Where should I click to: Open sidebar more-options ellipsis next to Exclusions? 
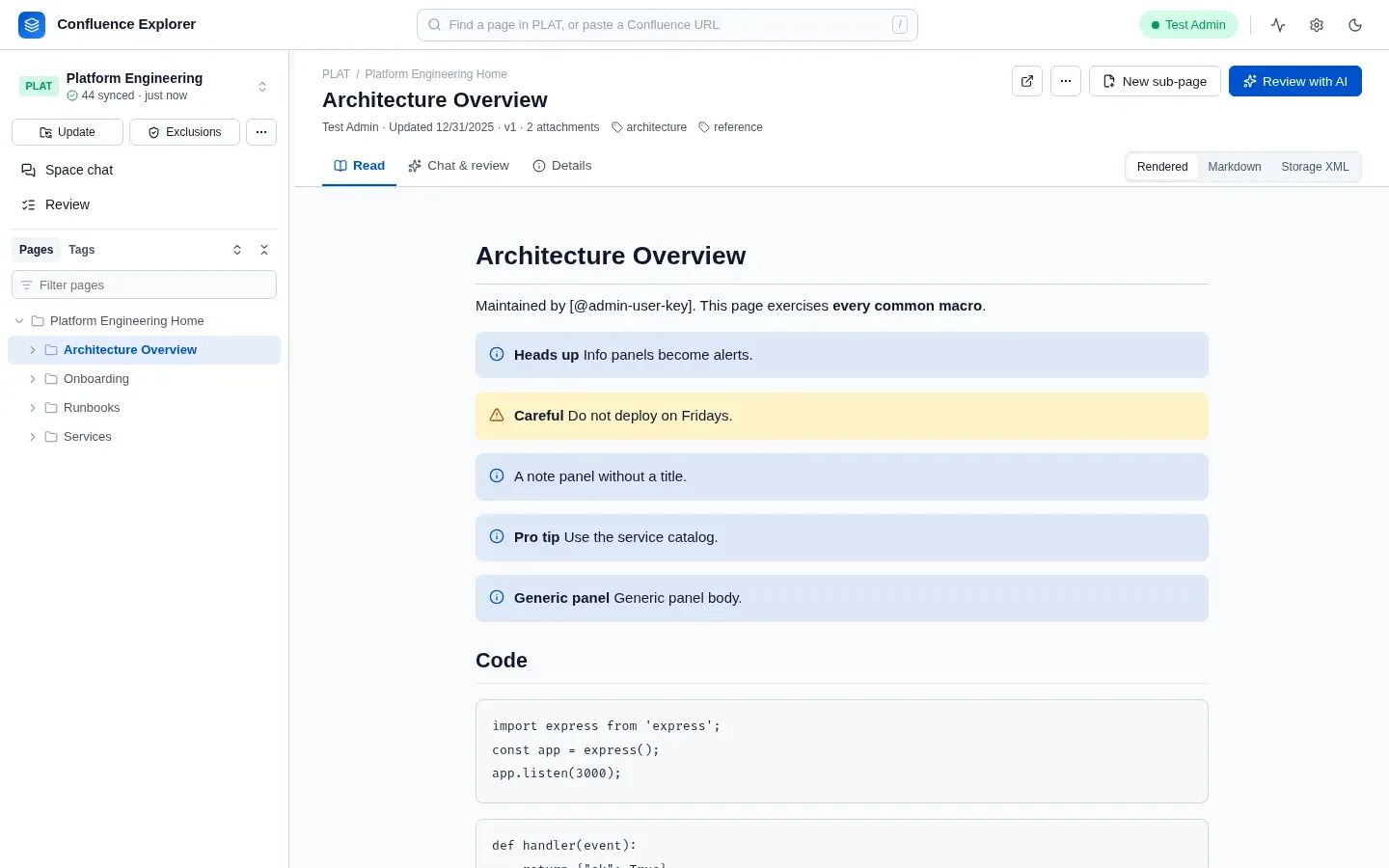click(x=261, y=132)
